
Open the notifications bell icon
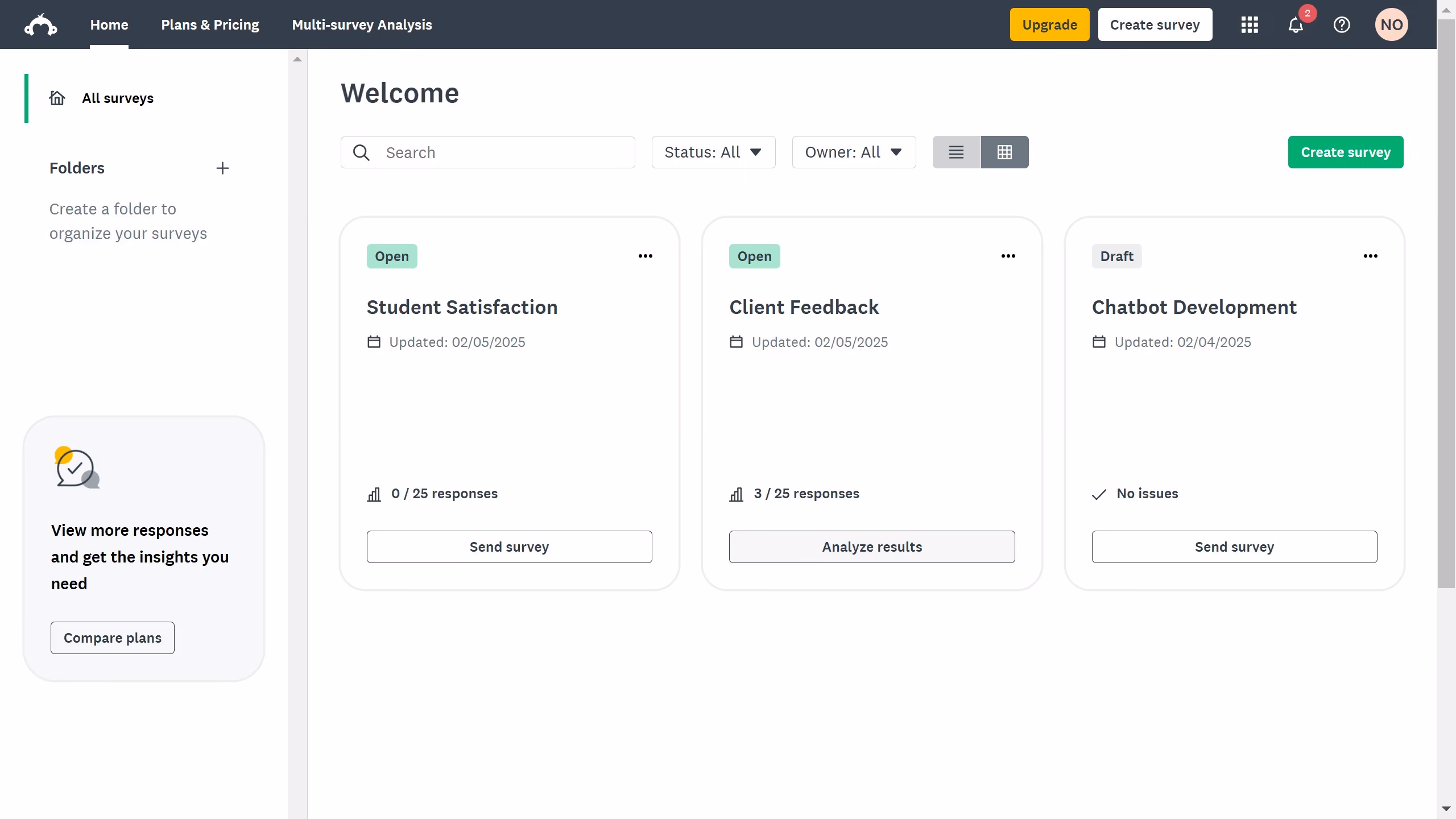pyautogui.click(x=1296, y=25)
